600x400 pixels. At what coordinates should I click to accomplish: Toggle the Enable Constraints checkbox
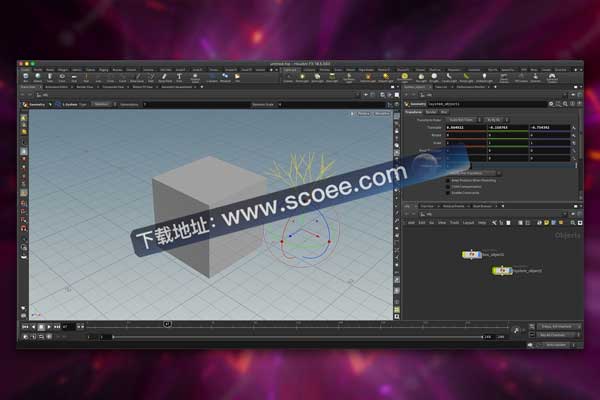448,193
